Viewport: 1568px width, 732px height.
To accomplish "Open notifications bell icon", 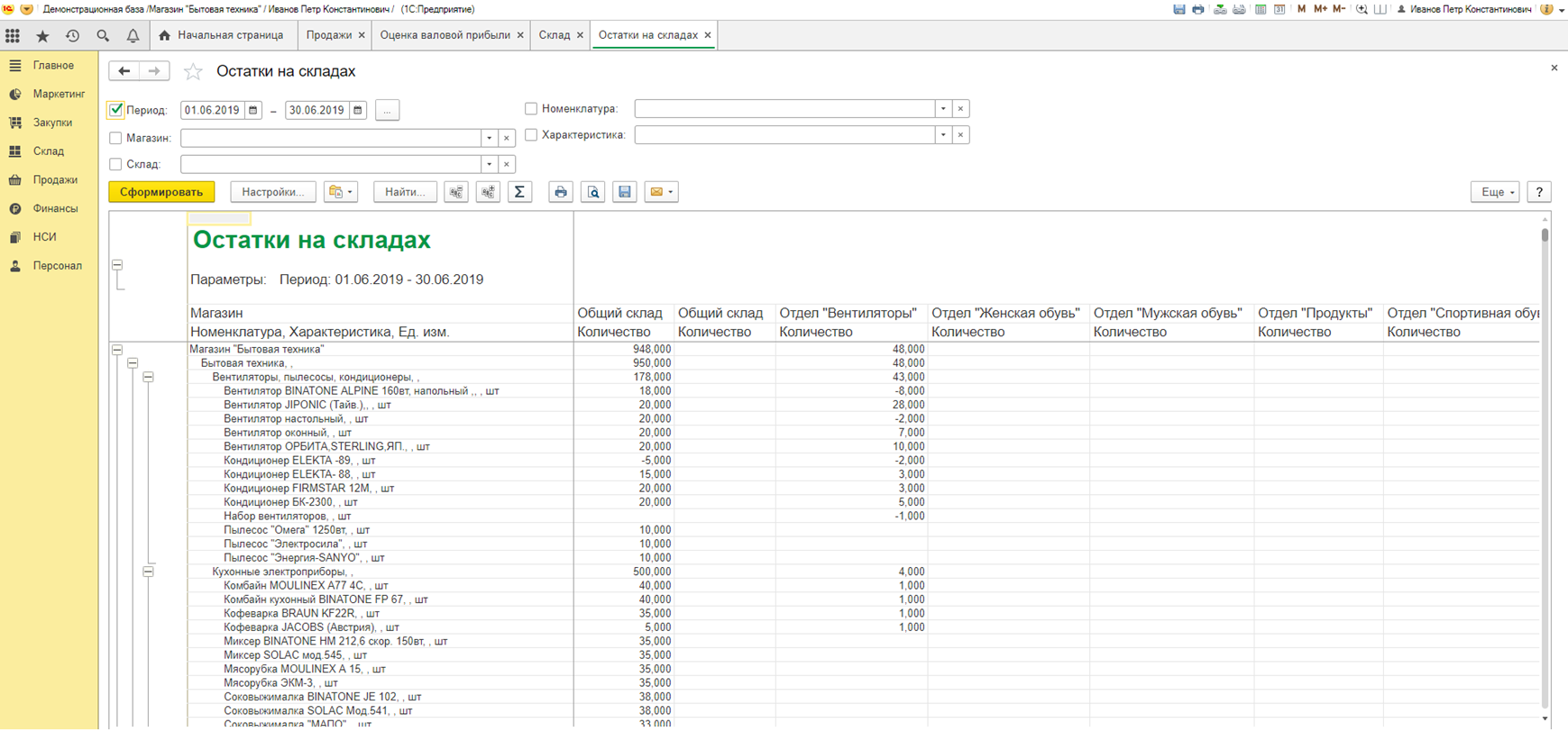I will pos(133,36).
